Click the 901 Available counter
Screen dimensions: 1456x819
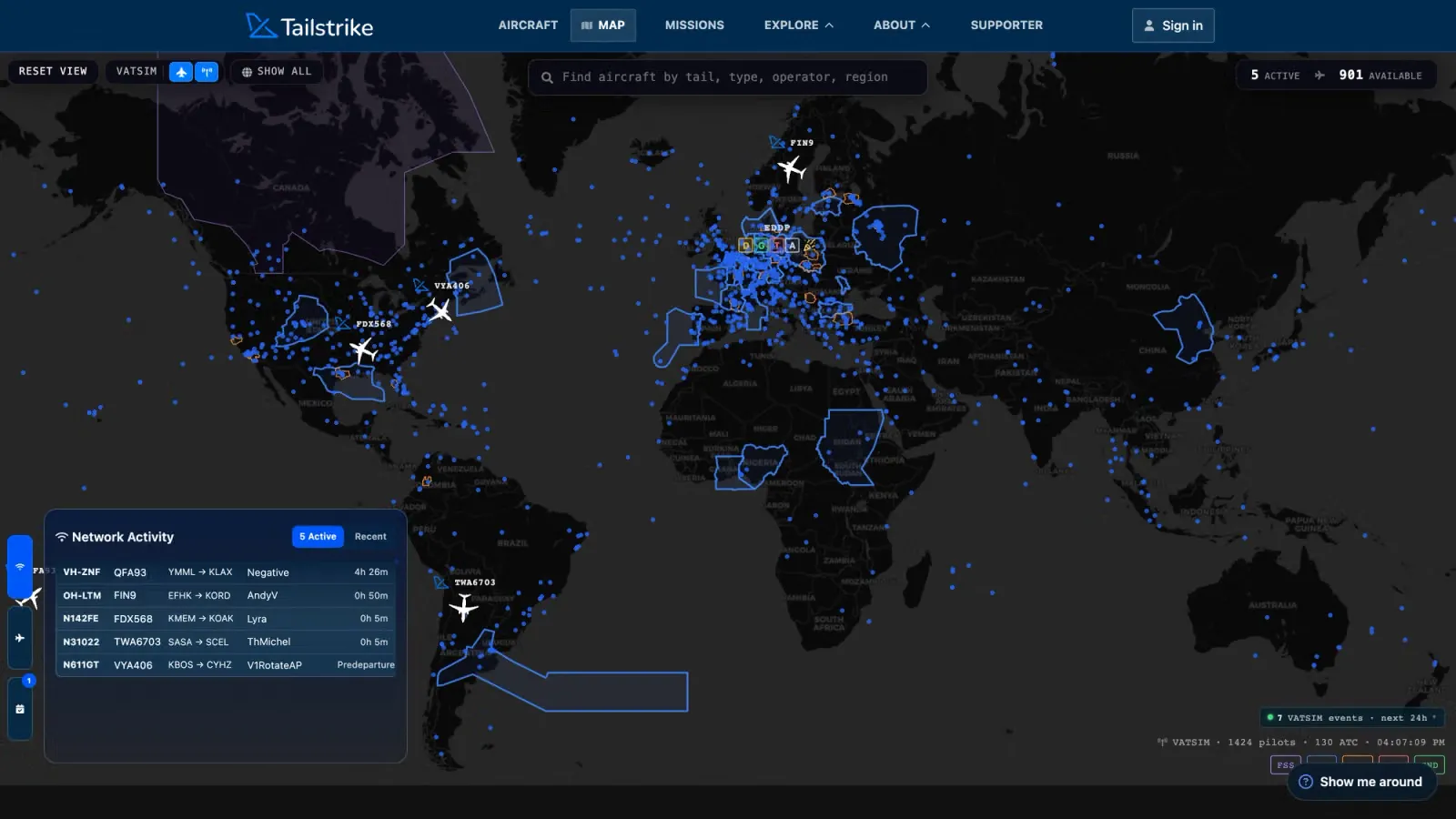pos(1380,76)
